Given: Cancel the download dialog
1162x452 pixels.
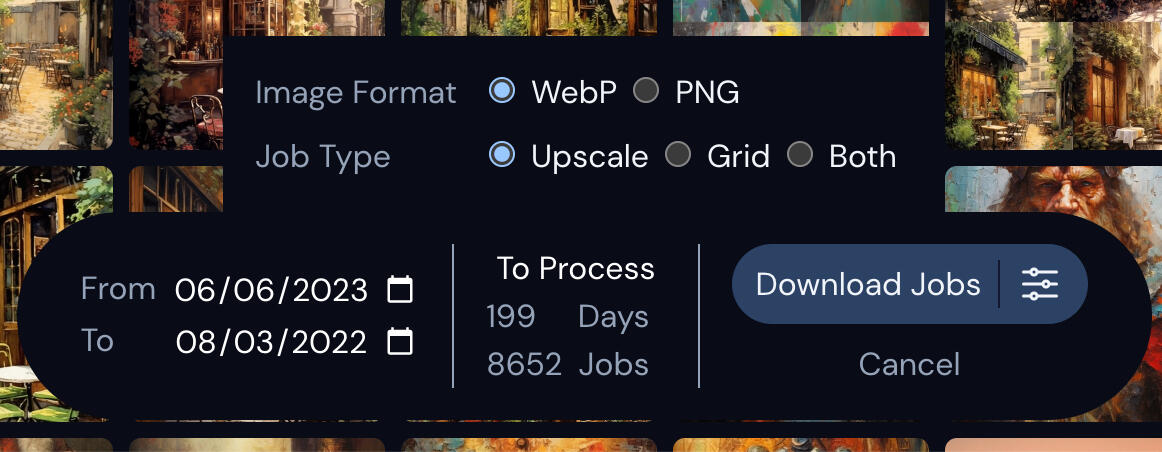Looking at the screenshot, I should click(909, 364).
